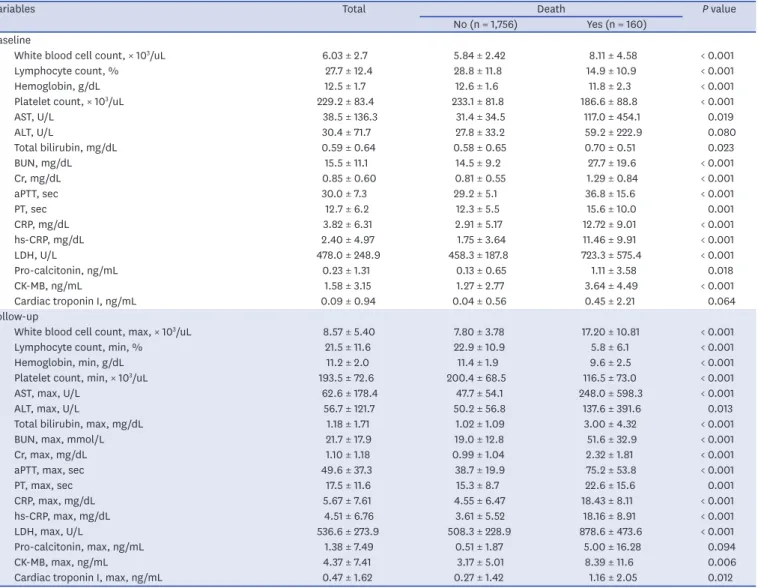Select the 'White blood cell count, max' row label
758x588 pixels.
tap(102, 332)
